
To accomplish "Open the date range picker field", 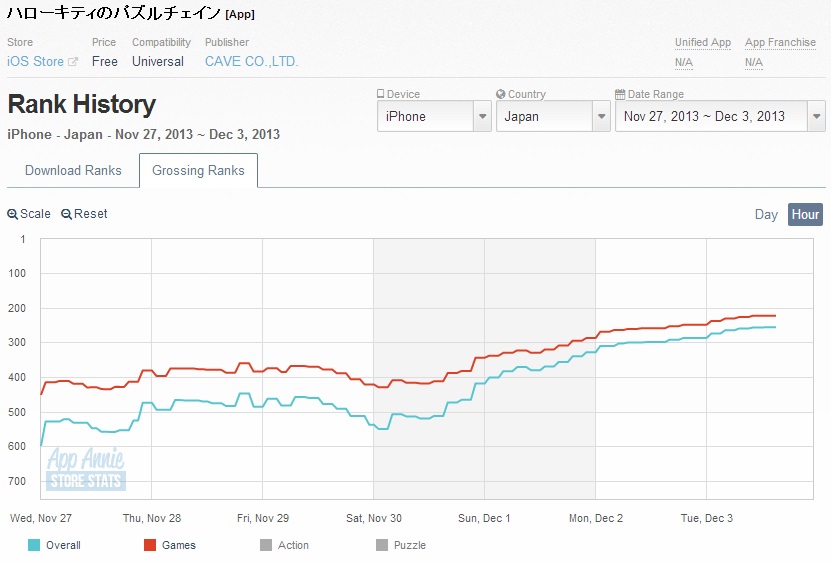I will [x=720, y=116].
